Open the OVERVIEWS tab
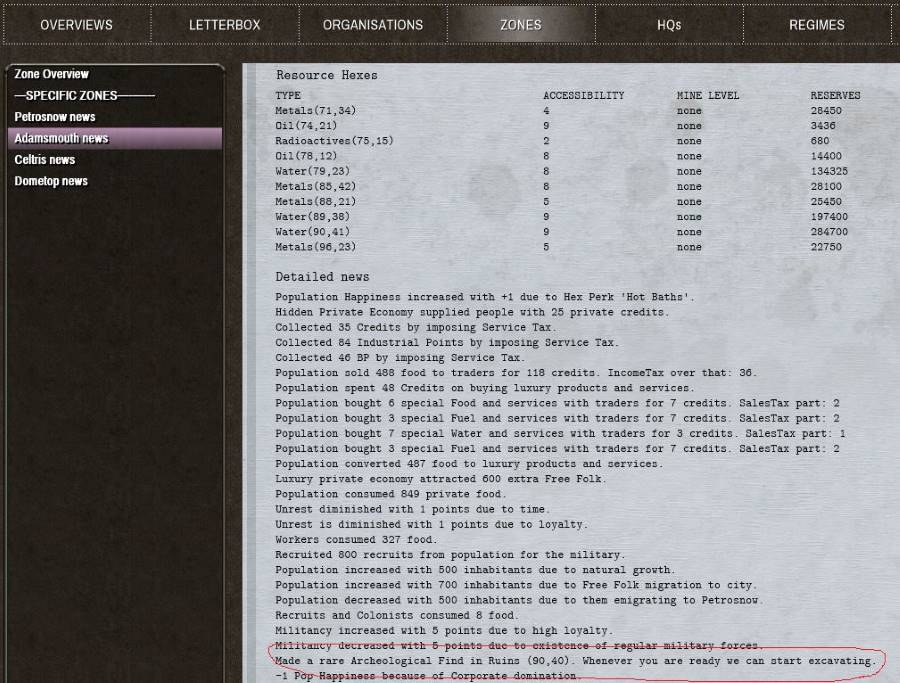The height and width of the screenshot is (683, 900). point(76,25)
